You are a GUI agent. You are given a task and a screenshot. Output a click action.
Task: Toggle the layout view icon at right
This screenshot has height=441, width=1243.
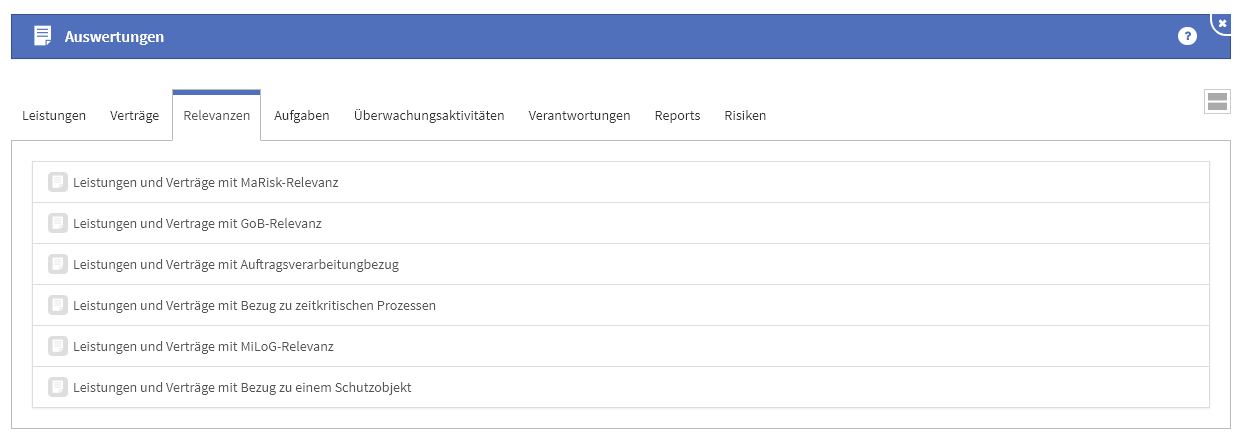tap(1217, 101)
